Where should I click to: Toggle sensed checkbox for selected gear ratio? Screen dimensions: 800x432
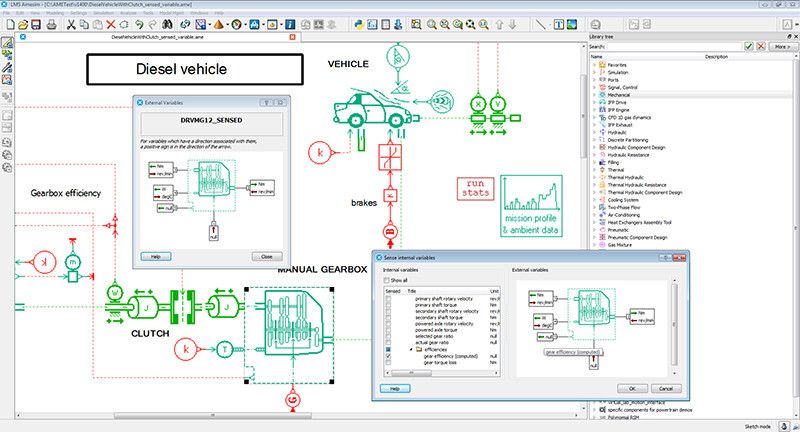tap(388, 337)
